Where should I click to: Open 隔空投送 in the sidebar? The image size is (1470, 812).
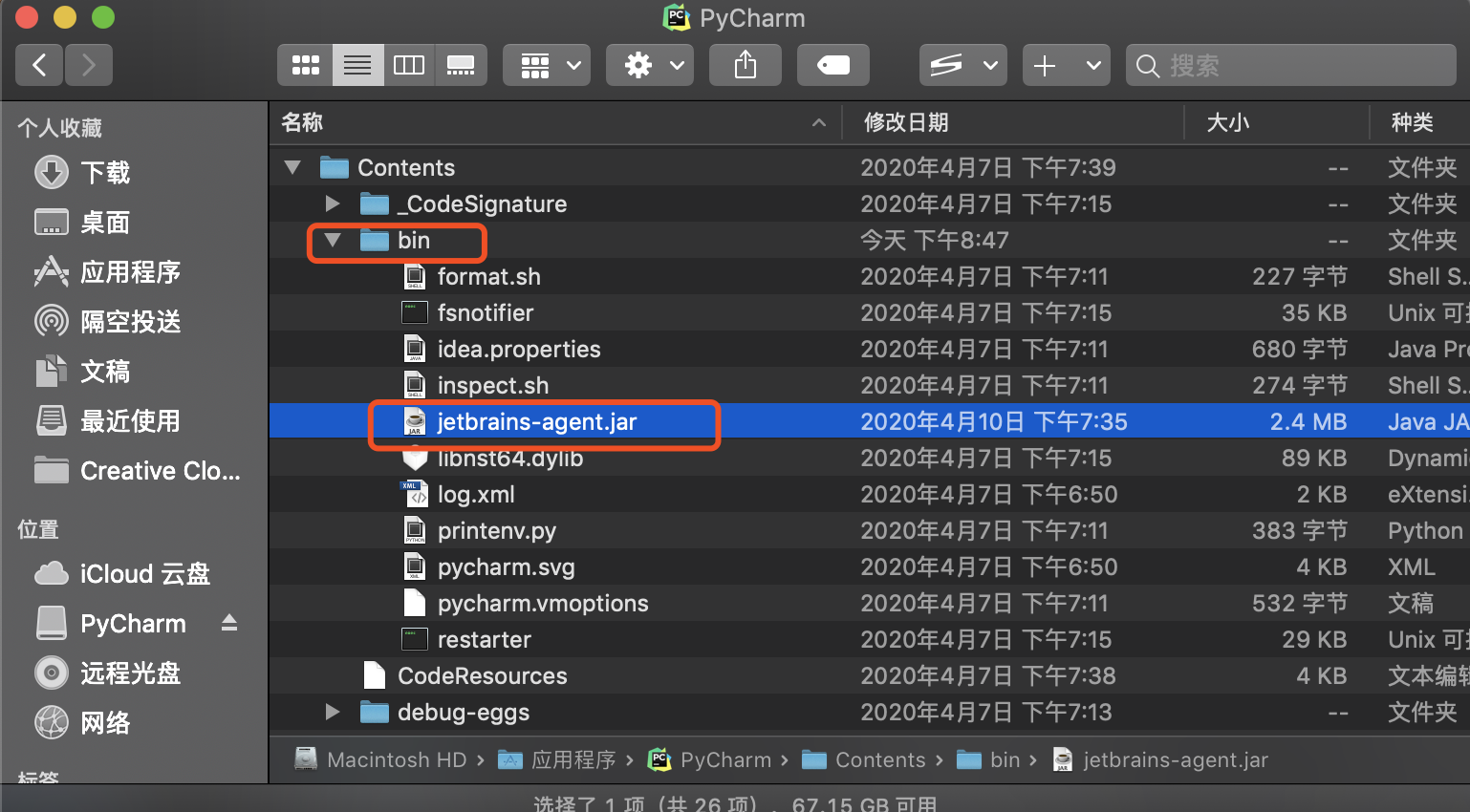(x=130, y=322)
